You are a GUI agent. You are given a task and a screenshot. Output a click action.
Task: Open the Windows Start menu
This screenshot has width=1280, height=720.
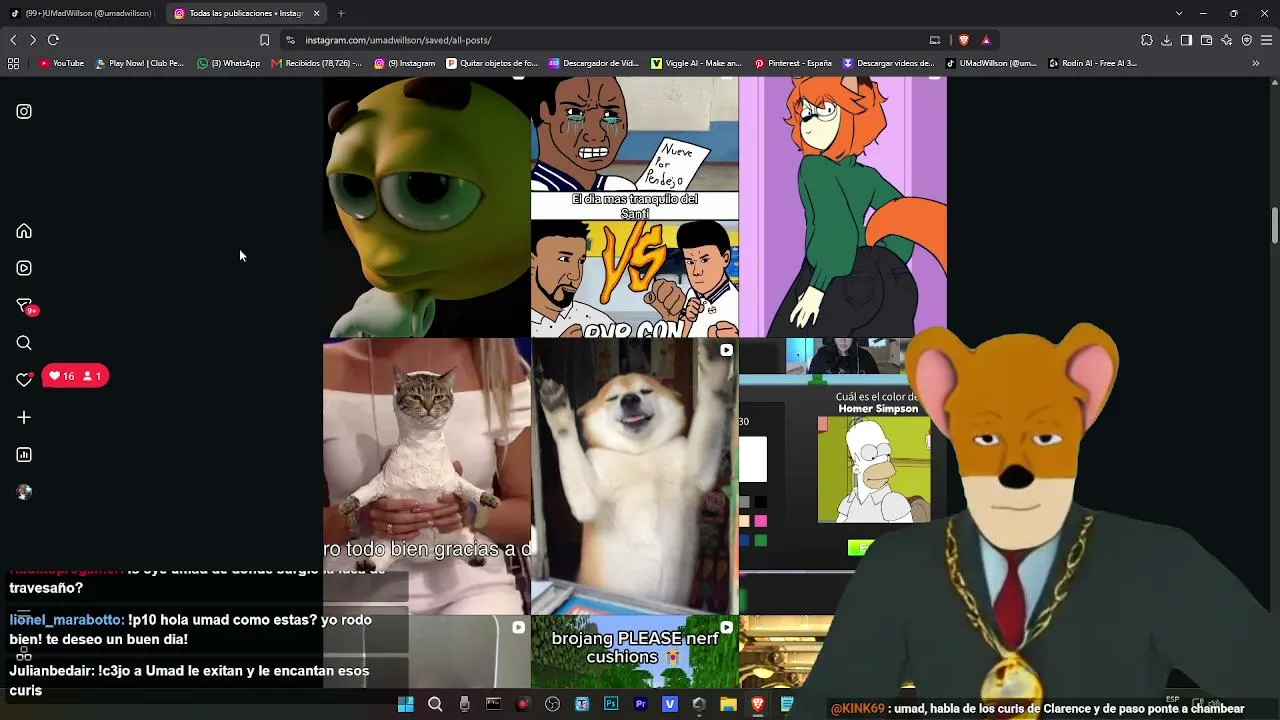(x=405, y=704)
